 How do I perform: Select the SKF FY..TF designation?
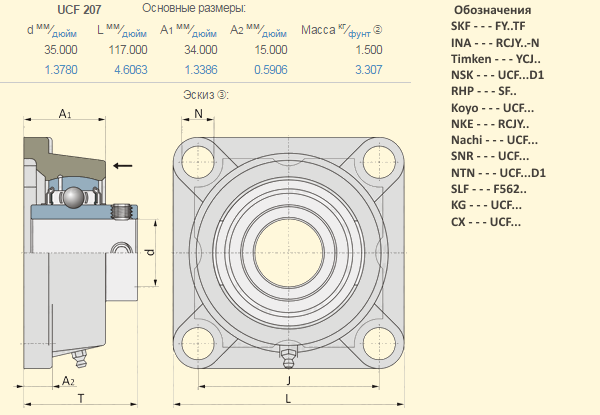coord(487,25)
